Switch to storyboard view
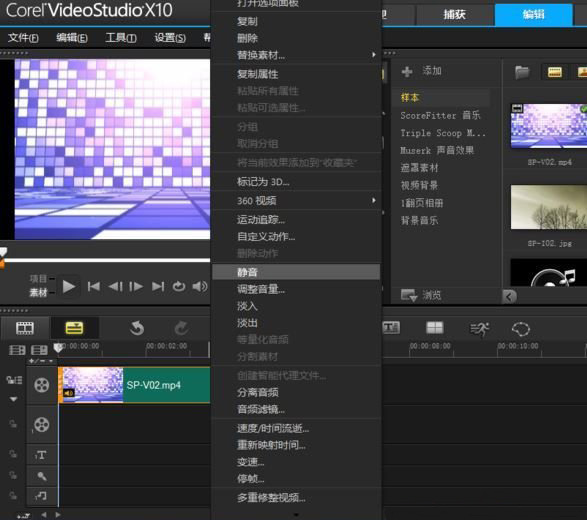This screenshot has height=520, width=587. pos(25,328)
